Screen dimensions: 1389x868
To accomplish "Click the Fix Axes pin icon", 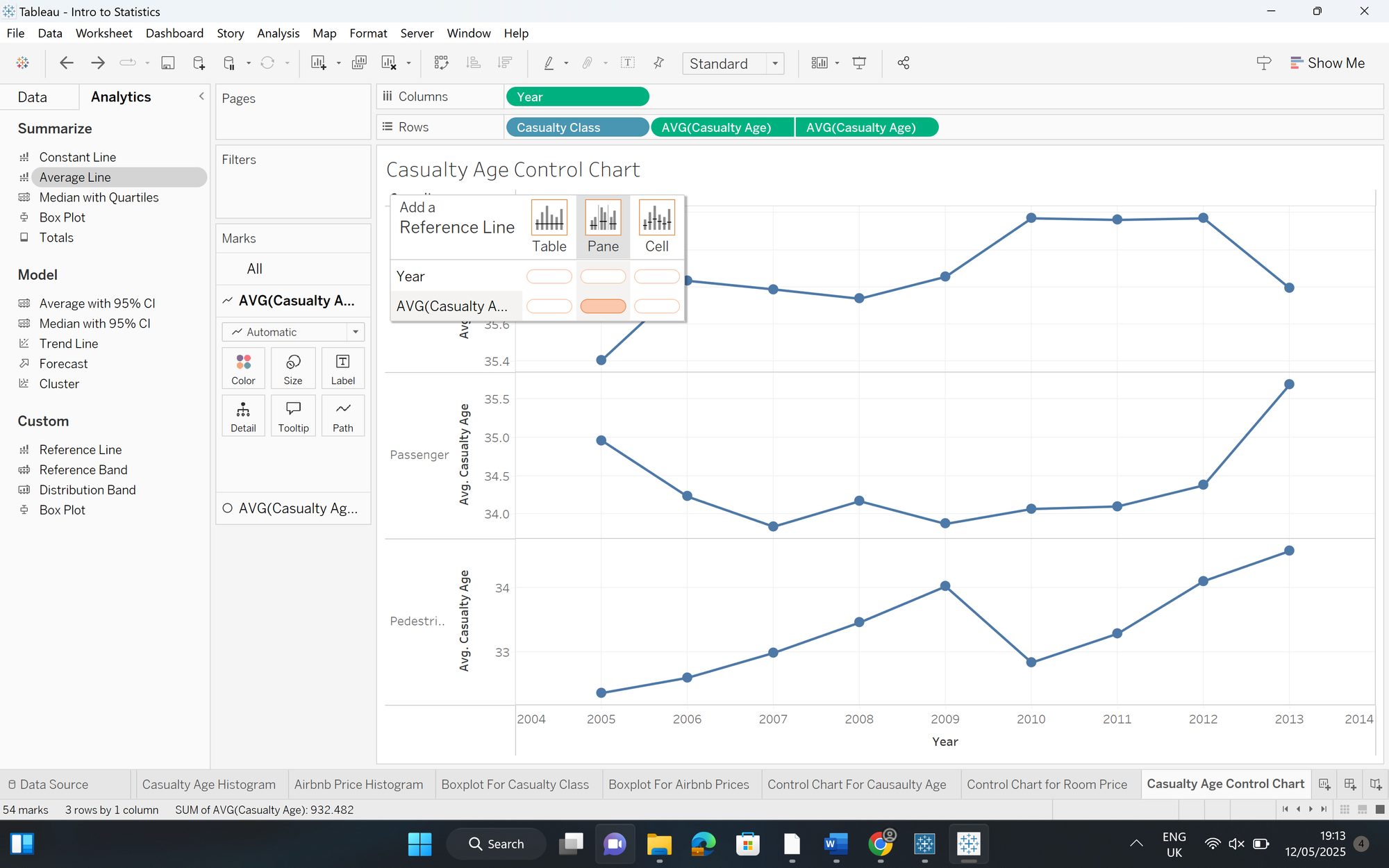I will click(658, 63).
